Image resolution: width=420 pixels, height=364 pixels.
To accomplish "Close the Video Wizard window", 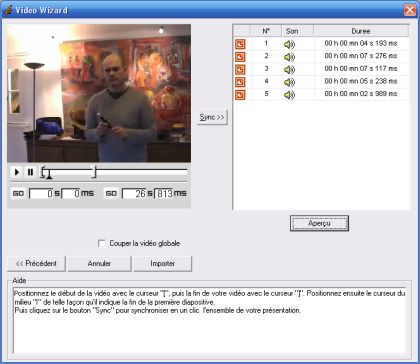I will (410, 10).
